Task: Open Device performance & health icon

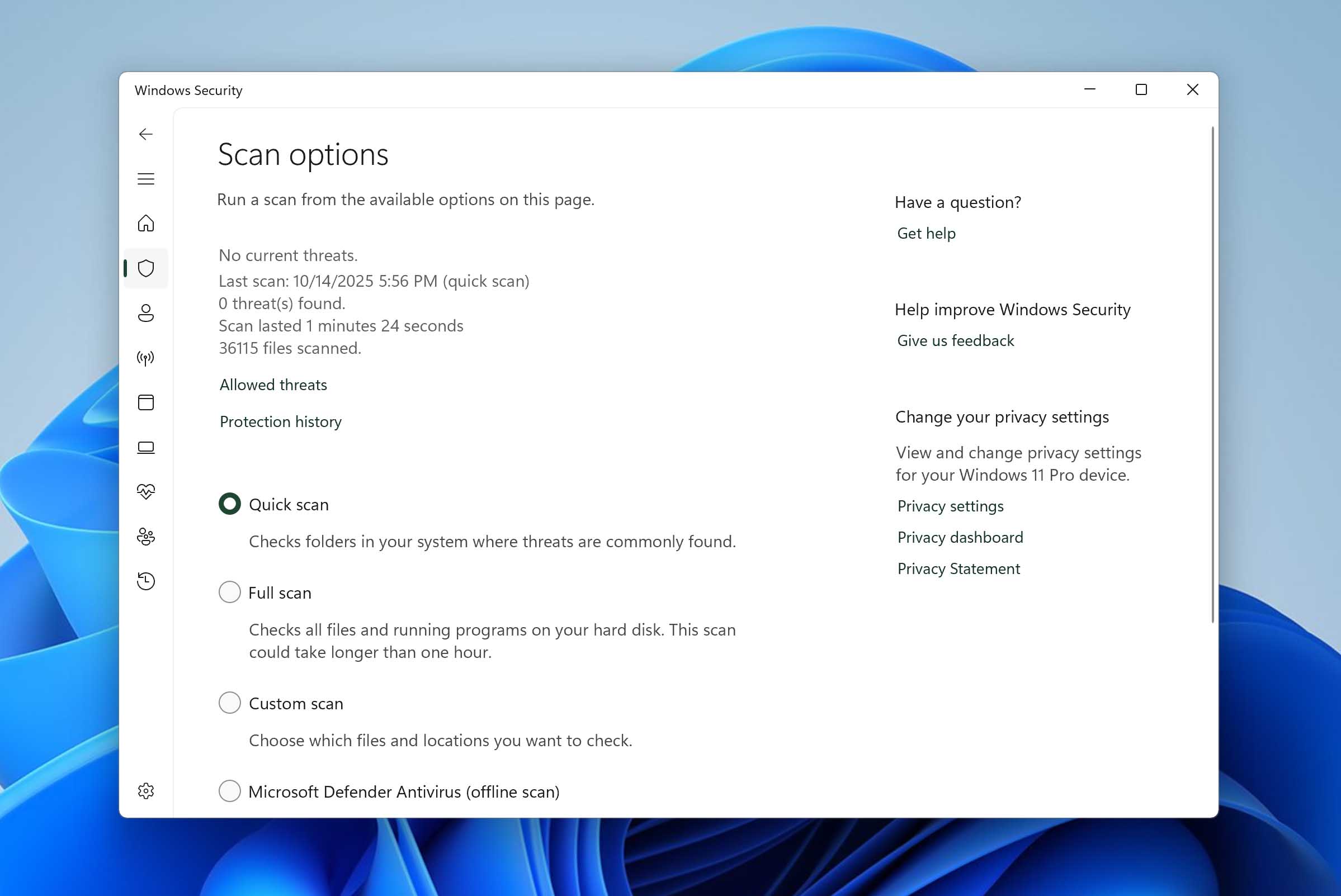Action: click(x=147, y=490)
